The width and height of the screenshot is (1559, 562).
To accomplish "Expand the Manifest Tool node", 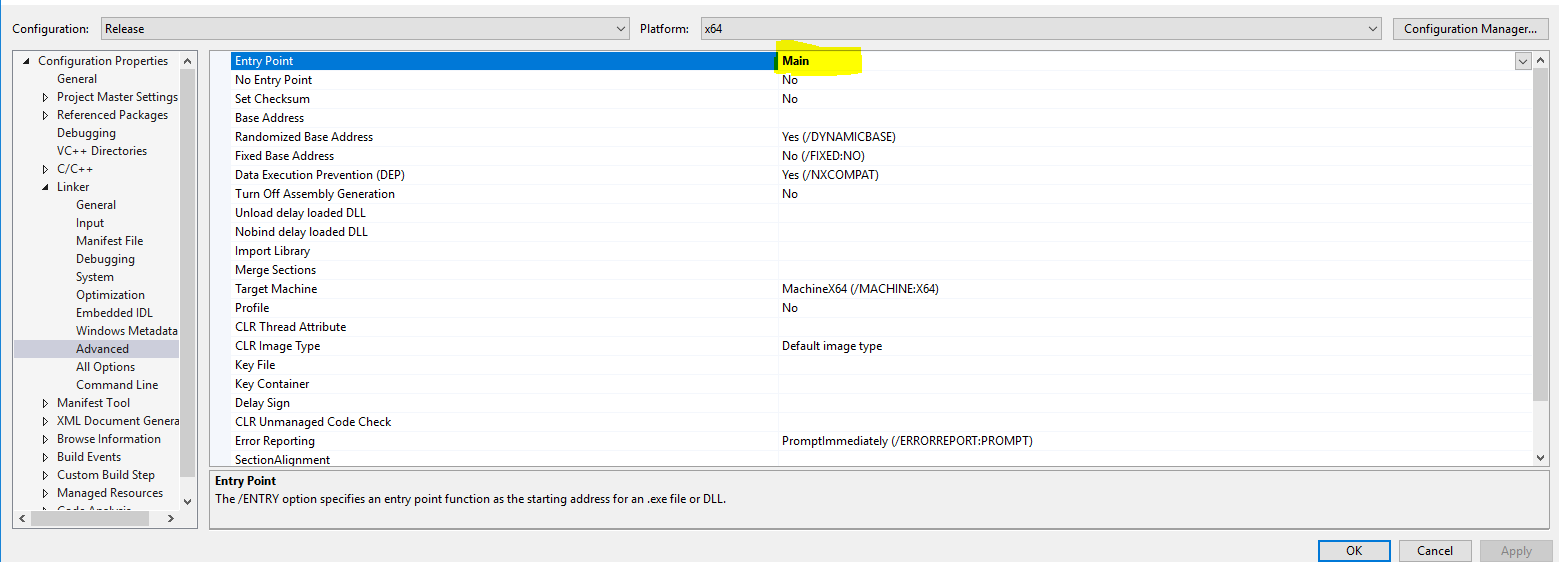I will (45, 404).
